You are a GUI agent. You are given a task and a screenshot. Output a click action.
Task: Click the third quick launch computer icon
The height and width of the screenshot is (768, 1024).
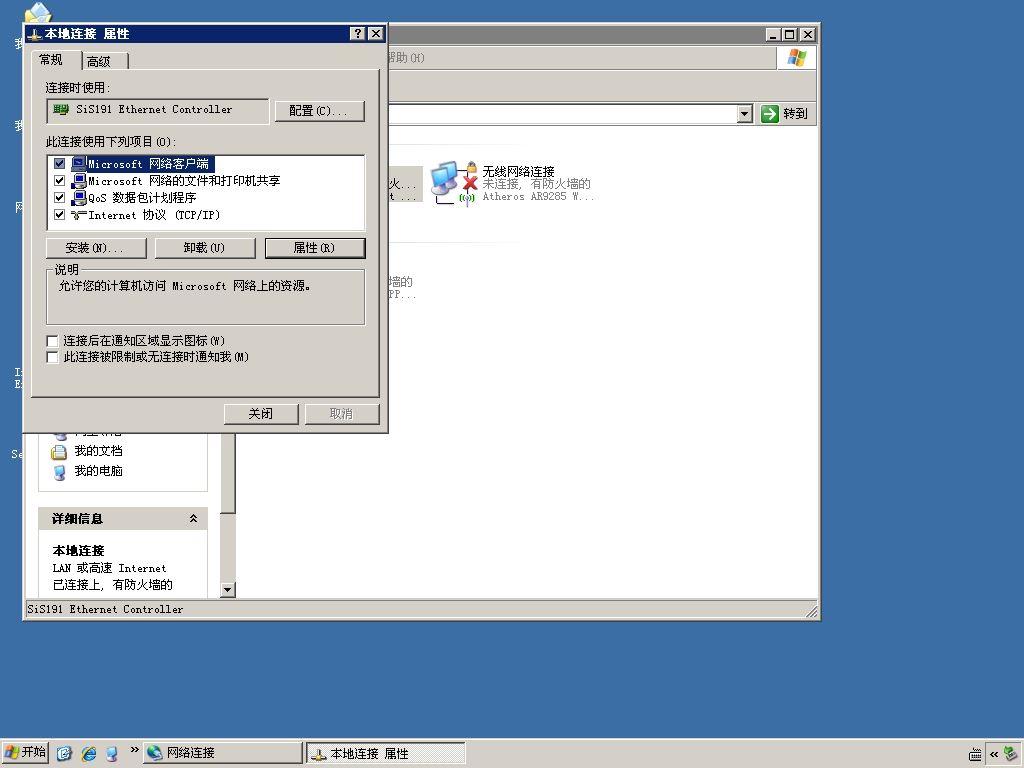[x=112, y=753]
